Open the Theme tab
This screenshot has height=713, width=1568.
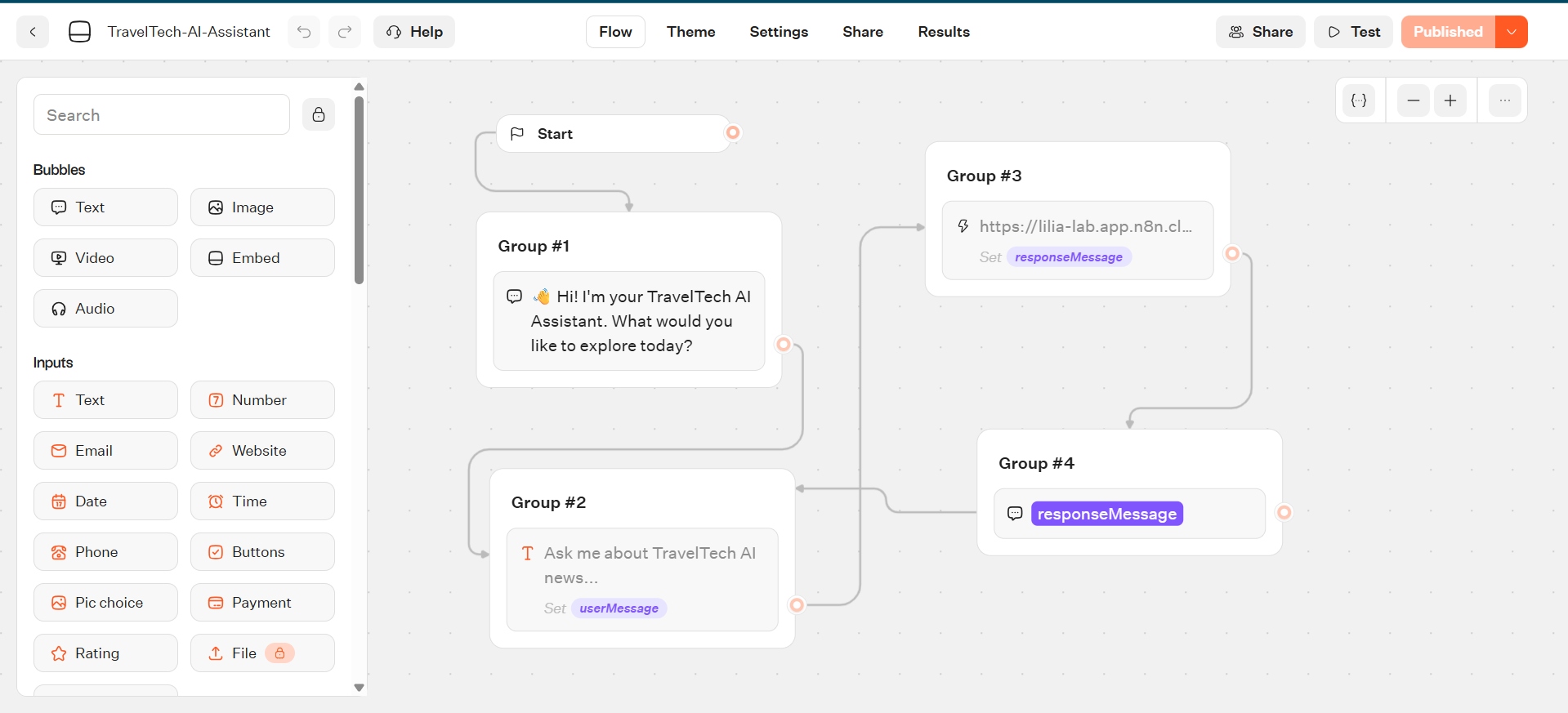coord(690,32)
